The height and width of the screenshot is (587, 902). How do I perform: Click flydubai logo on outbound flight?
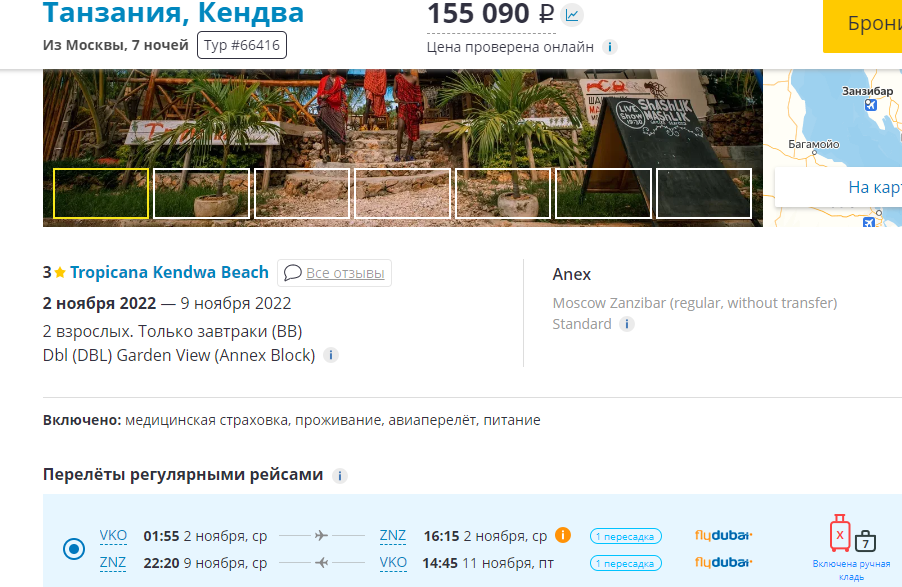(x=723, y=536)
